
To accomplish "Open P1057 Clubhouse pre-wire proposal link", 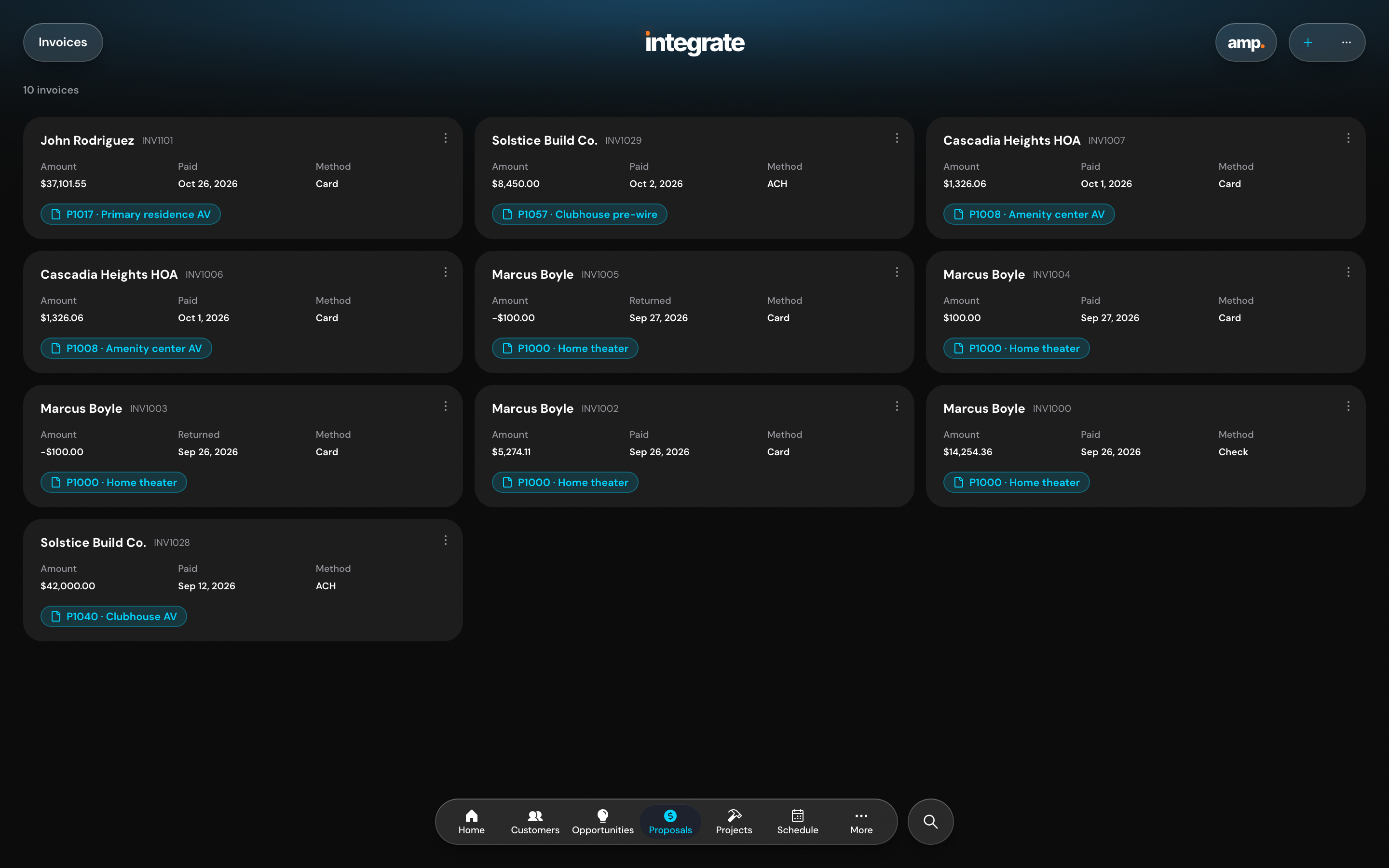I will [579, 214].
